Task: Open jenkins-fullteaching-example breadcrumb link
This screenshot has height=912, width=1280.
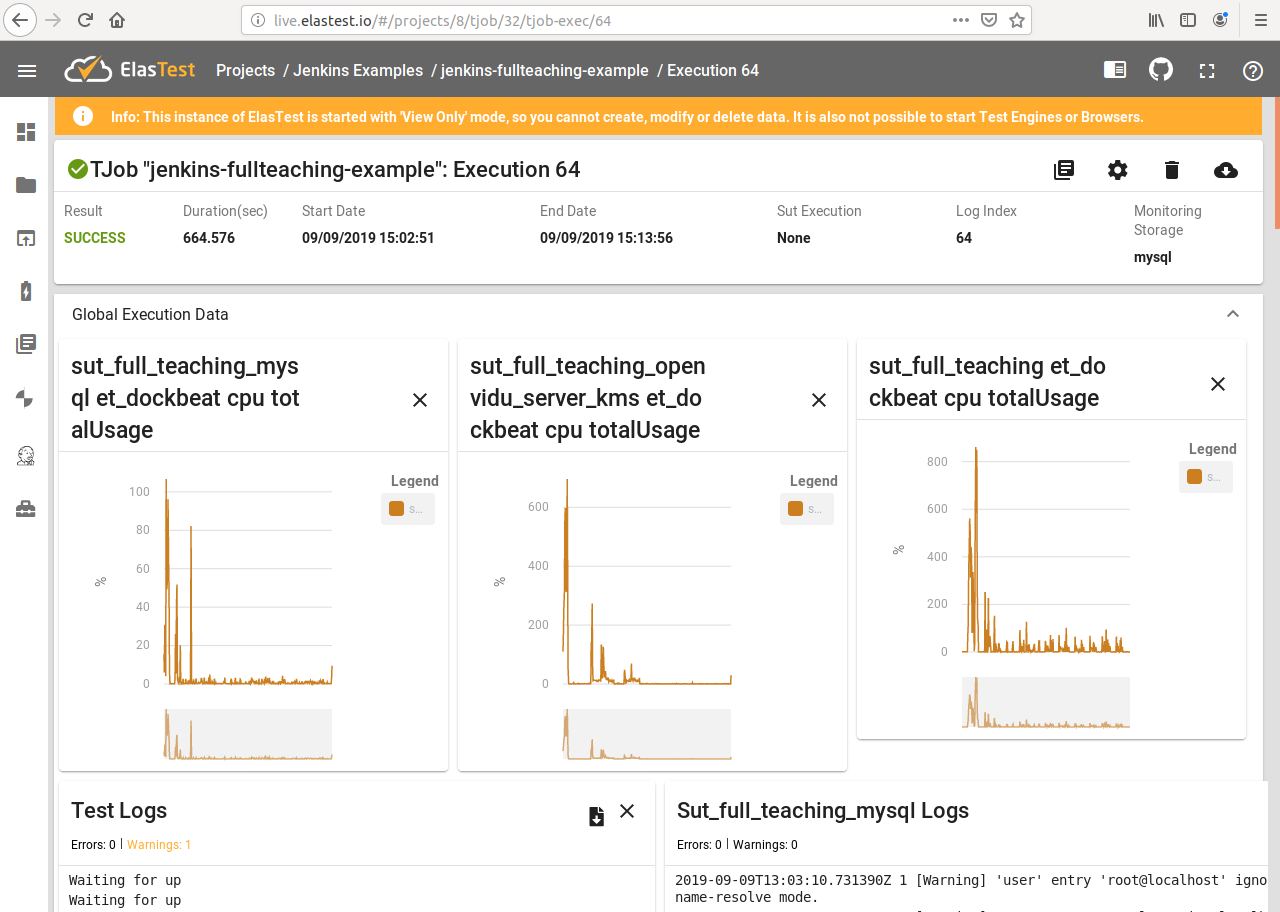Action: pyautogui.click(x=544, y=70)
